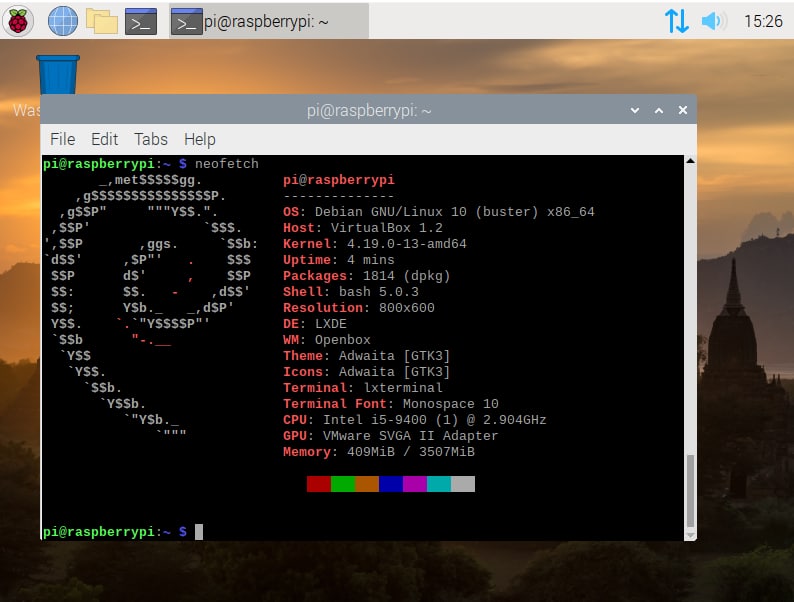Open the Tabs menu in terminal
The width and height of the screenshot is (794, 602).
pos(151,139)
